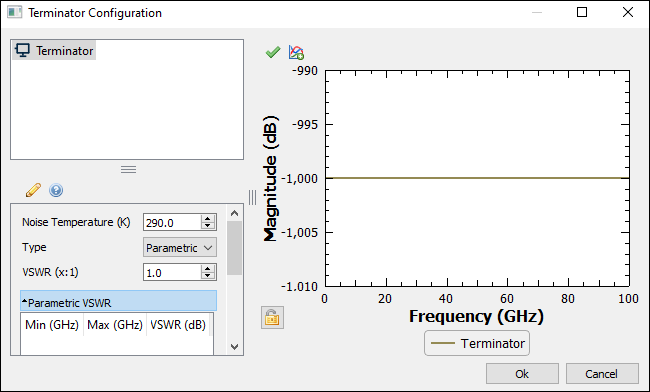
Task: Decrease VSWR value with down arrow
Action: [208, 276]
